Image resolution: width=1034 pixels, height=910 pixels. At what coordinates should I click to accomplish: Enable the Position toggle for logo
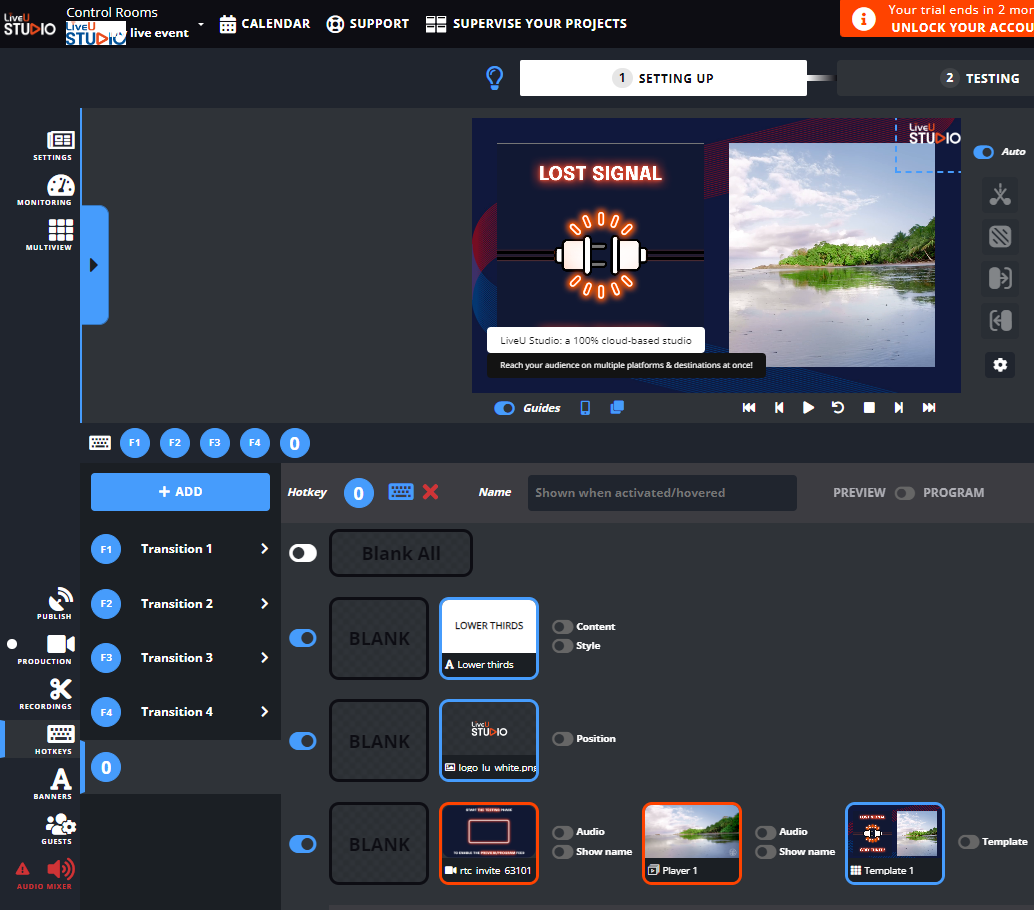click(563, 739)
